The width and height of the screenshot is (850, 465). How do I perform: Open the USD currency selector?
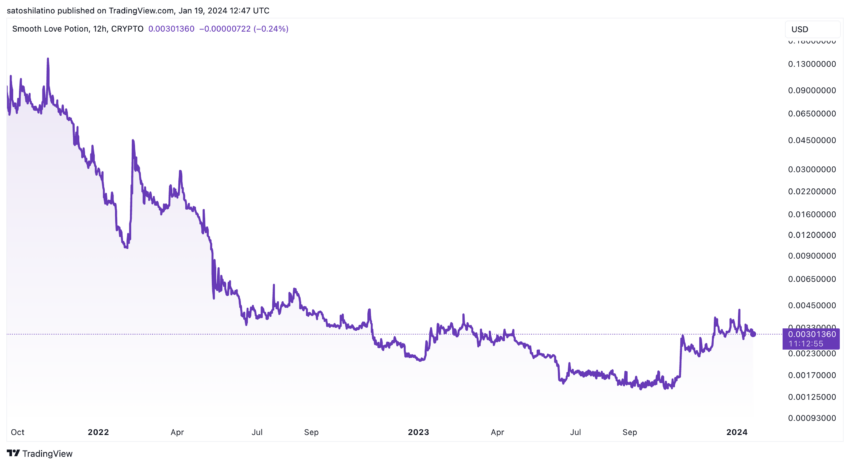812,29
